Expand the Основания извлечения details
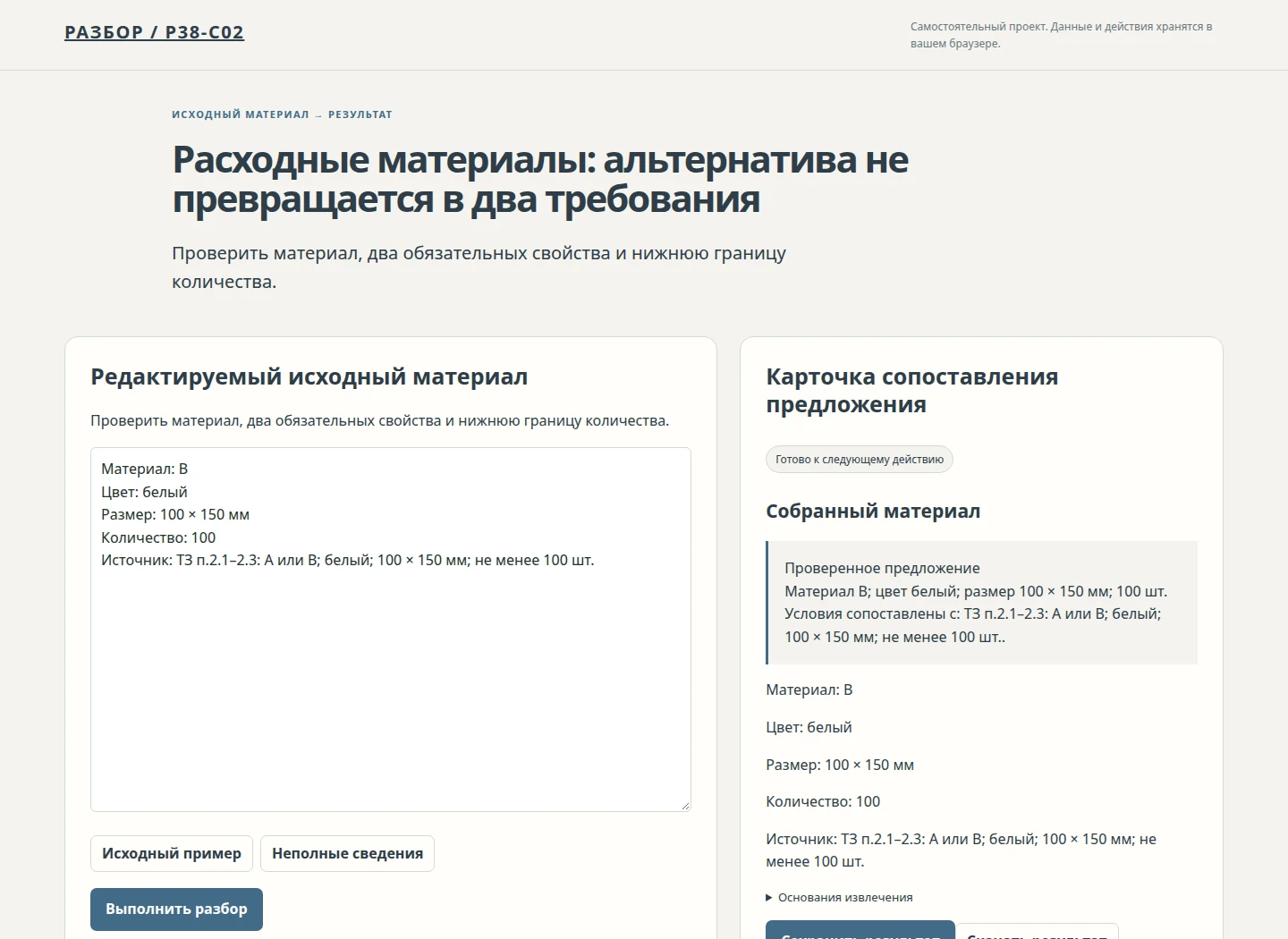This screenshot has height=939, width=1288. pos(839,898)
